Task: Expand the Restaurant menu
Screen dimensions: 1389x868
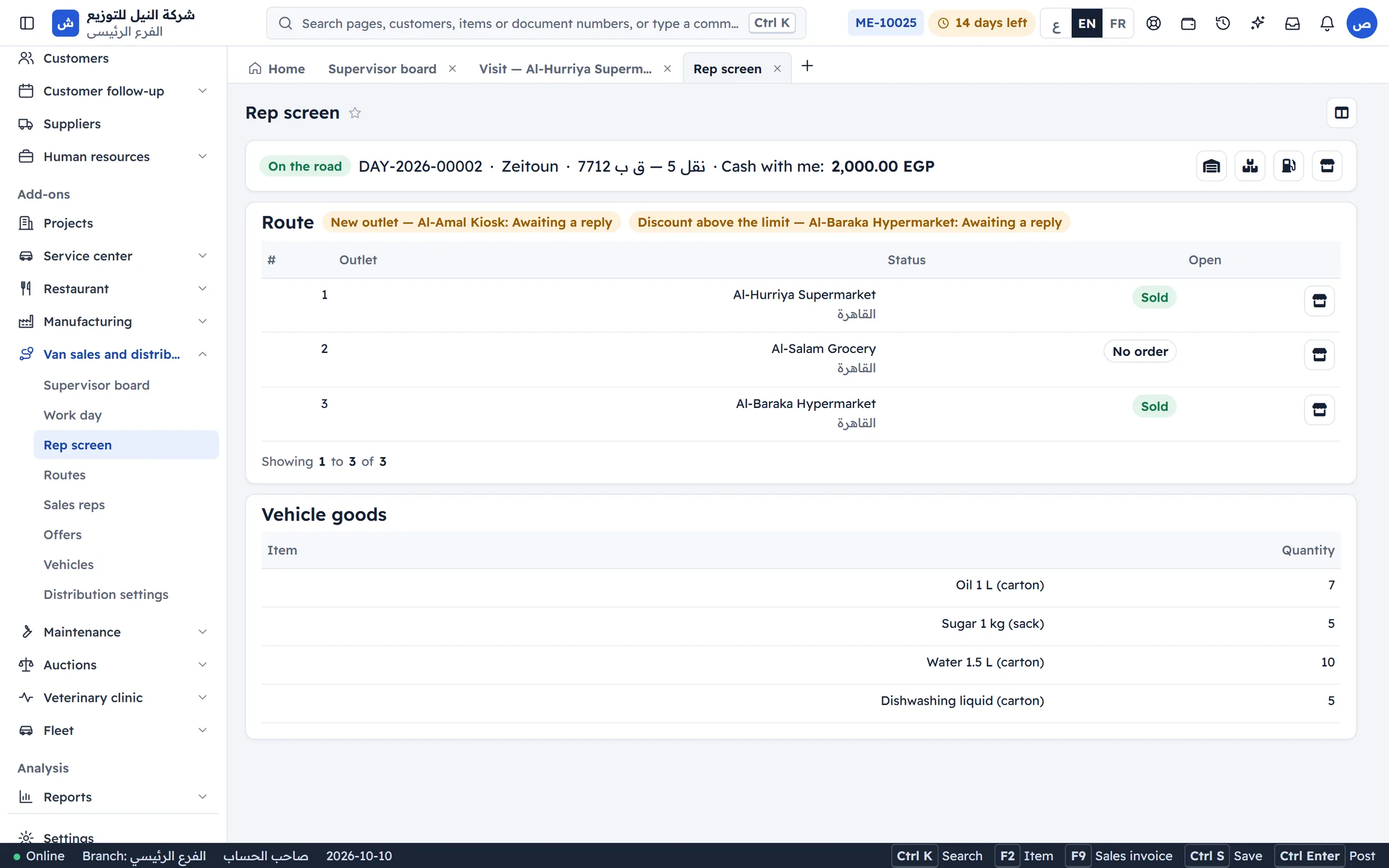Action: (113, 288)
